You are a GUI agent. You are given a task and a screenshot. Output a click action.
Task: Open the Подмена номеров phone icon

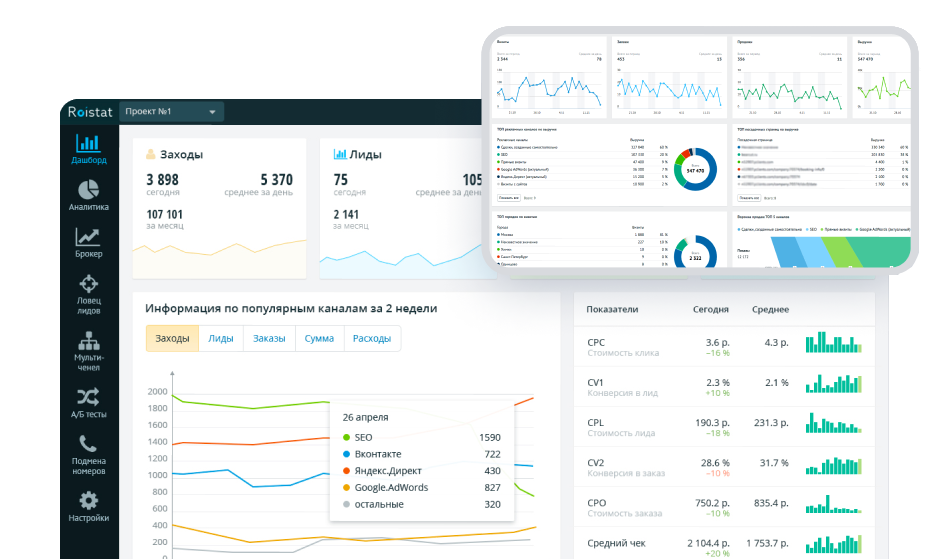[x=88, y=444]
